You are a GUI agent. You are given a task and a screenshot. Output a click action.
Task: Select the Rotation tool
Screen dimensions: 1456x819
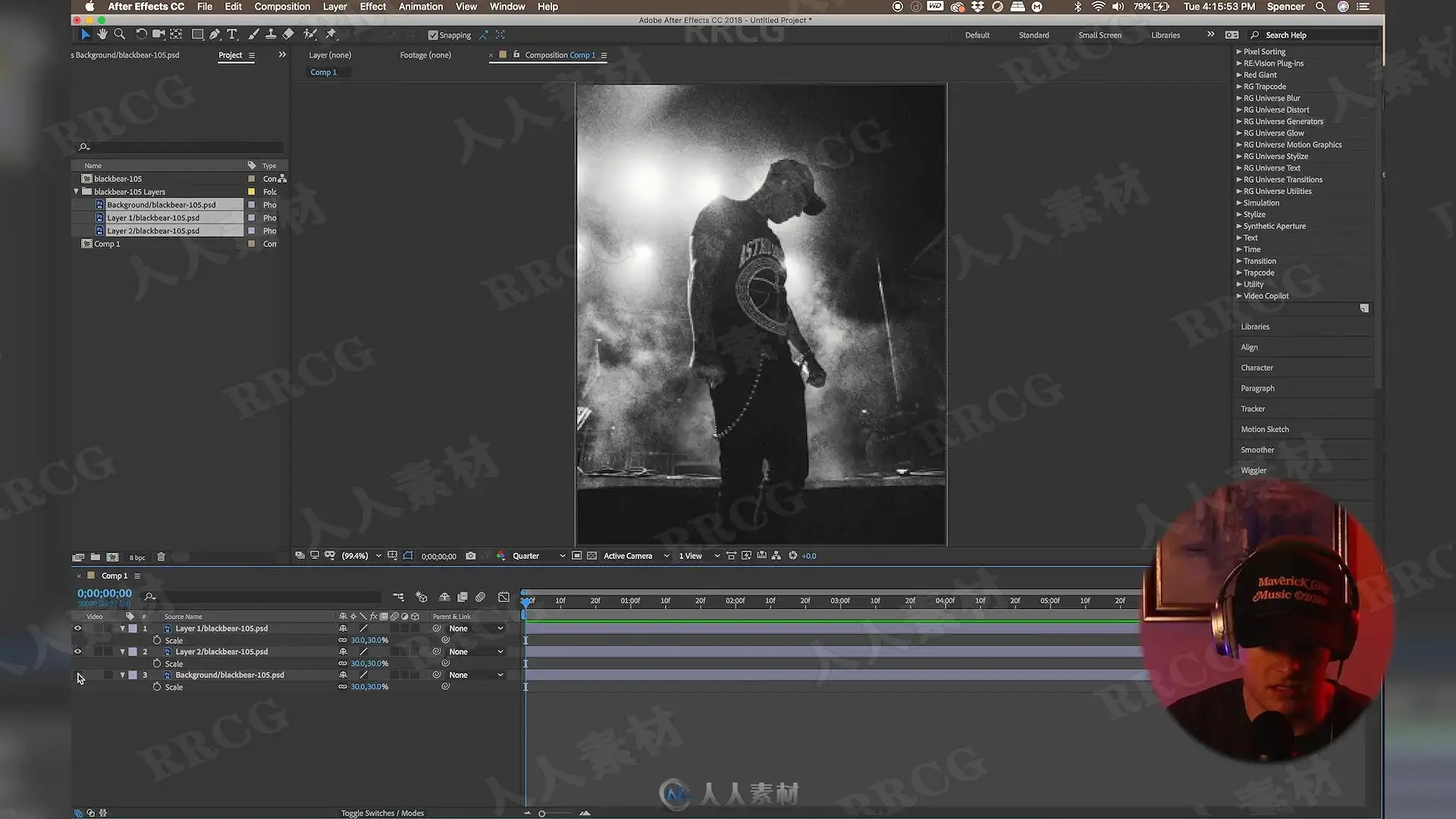140,34
